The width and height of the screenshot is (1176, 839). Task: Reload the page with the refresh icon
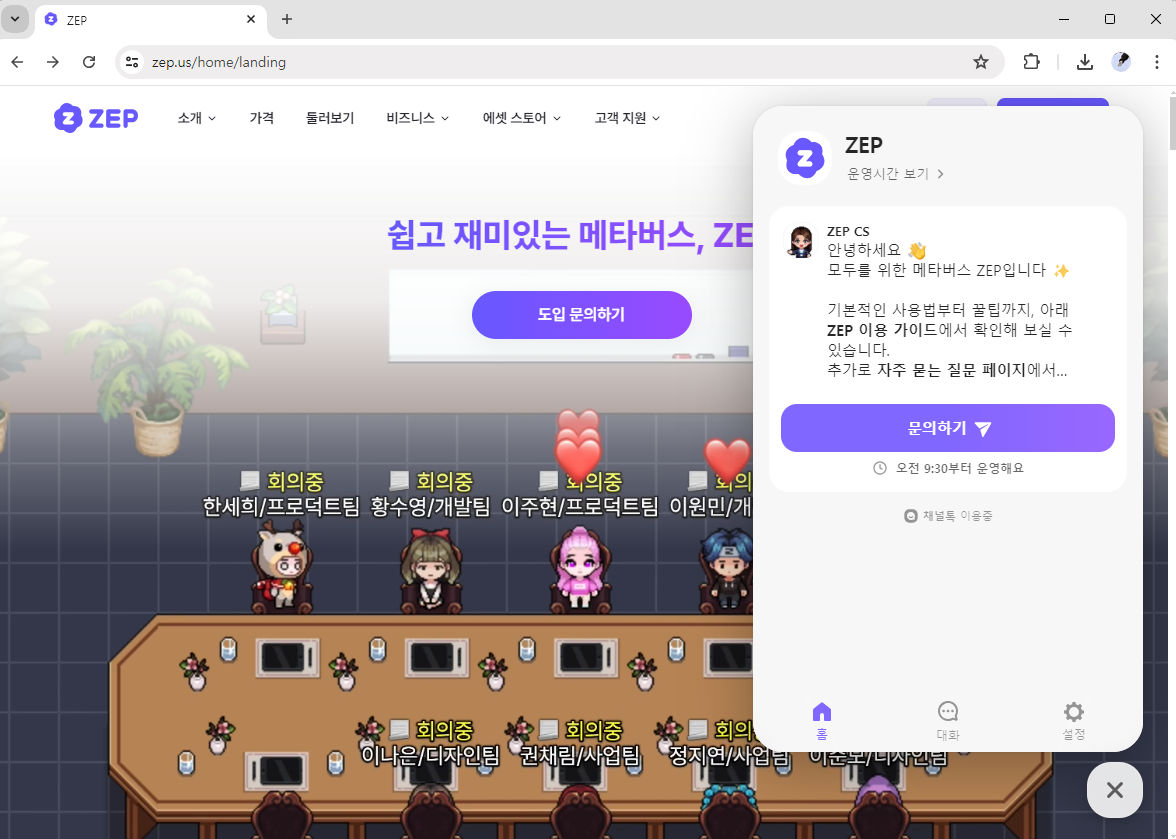tap(88, 62)
